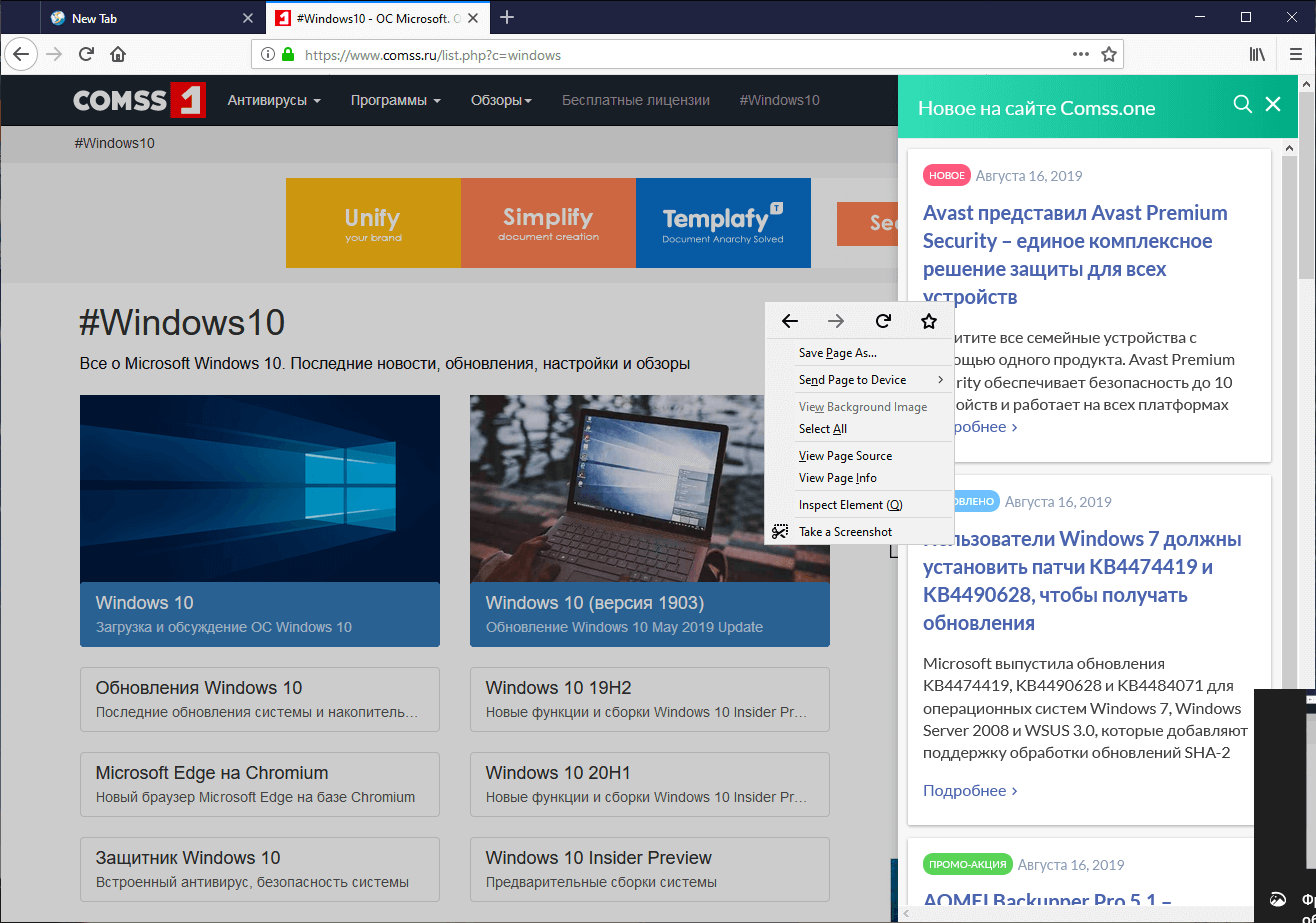This screenshot has height=923, width=1316.
Task: Expand the Программы dropdown menu
Action: point(396,100)
